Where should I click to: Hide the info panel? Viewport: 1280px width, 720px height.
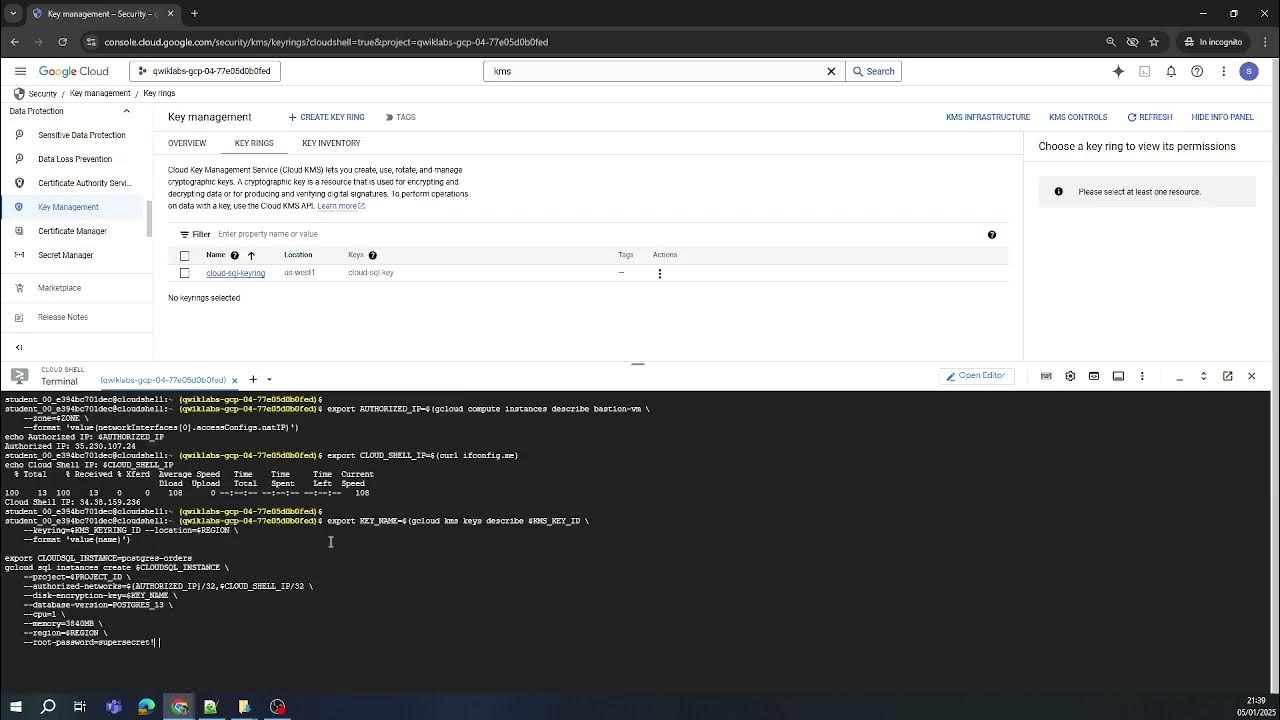coord(1222,117)
